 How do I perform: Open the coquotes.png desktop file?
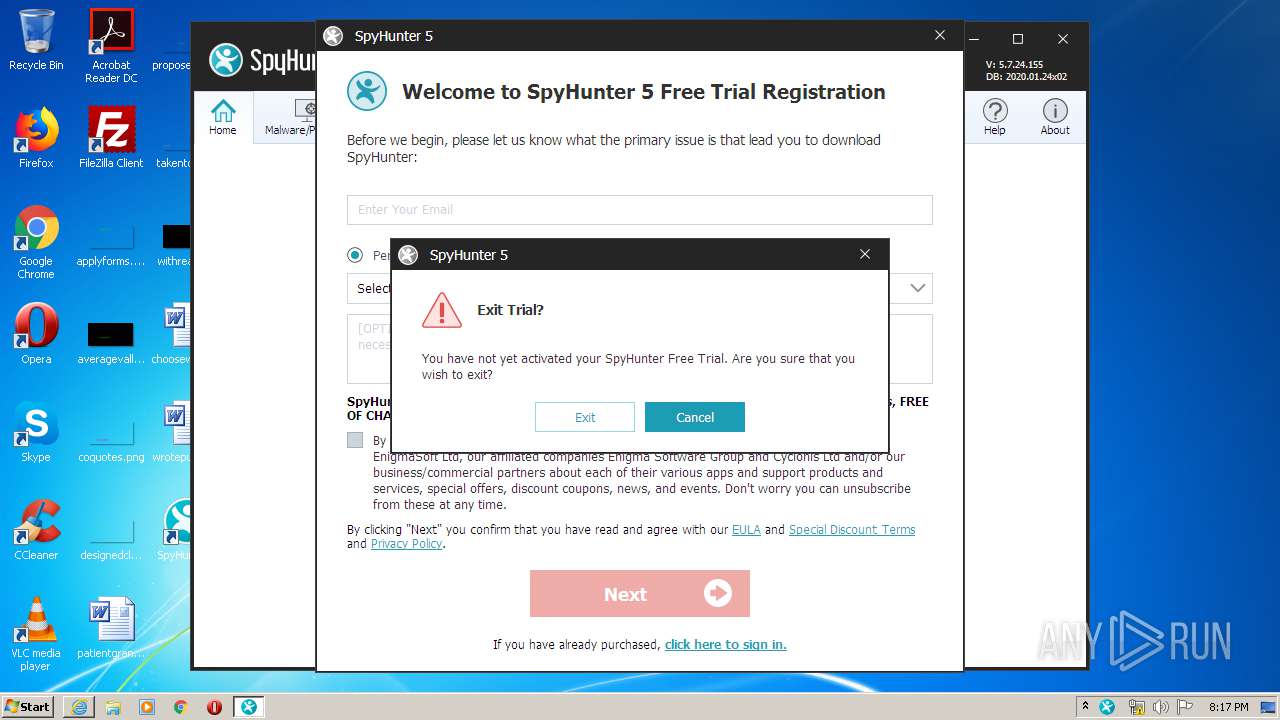click(x=111, y=440)
